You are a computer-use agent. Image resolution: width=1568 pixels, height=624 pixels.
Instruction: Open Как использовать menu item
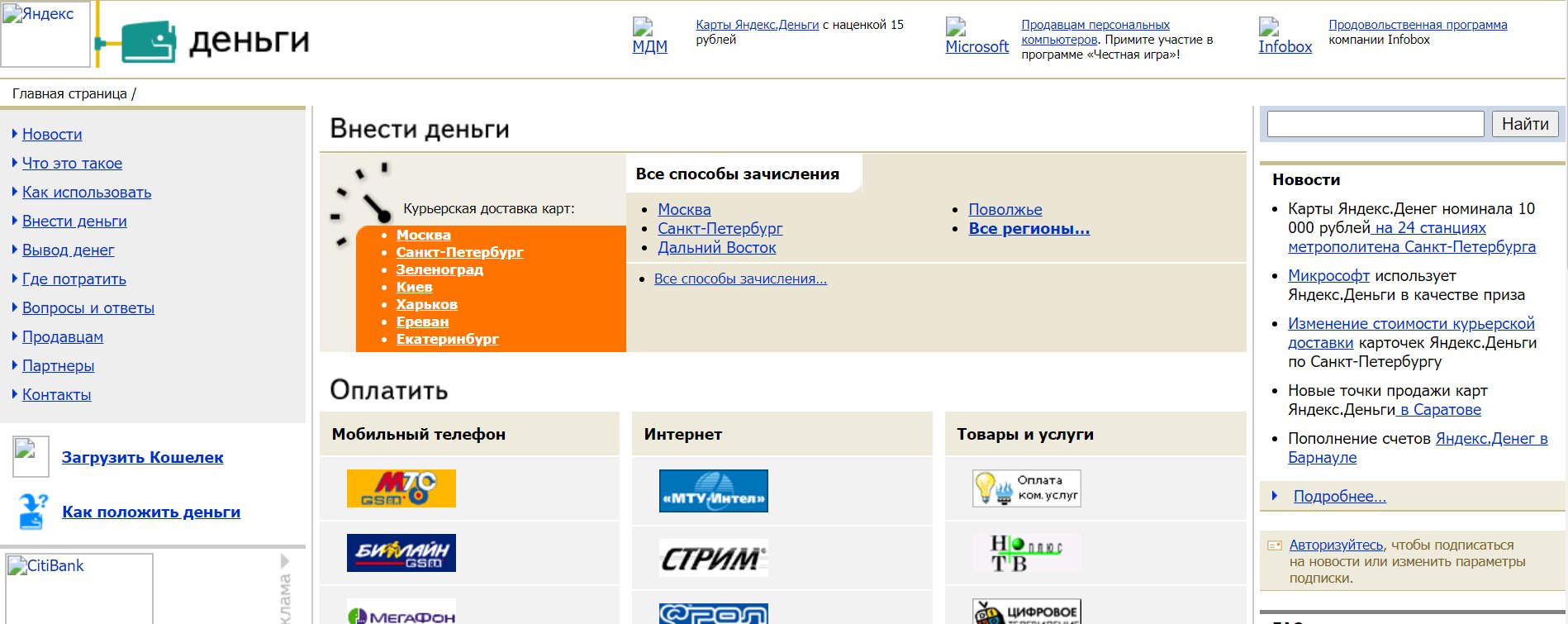[x=87, y=192]
